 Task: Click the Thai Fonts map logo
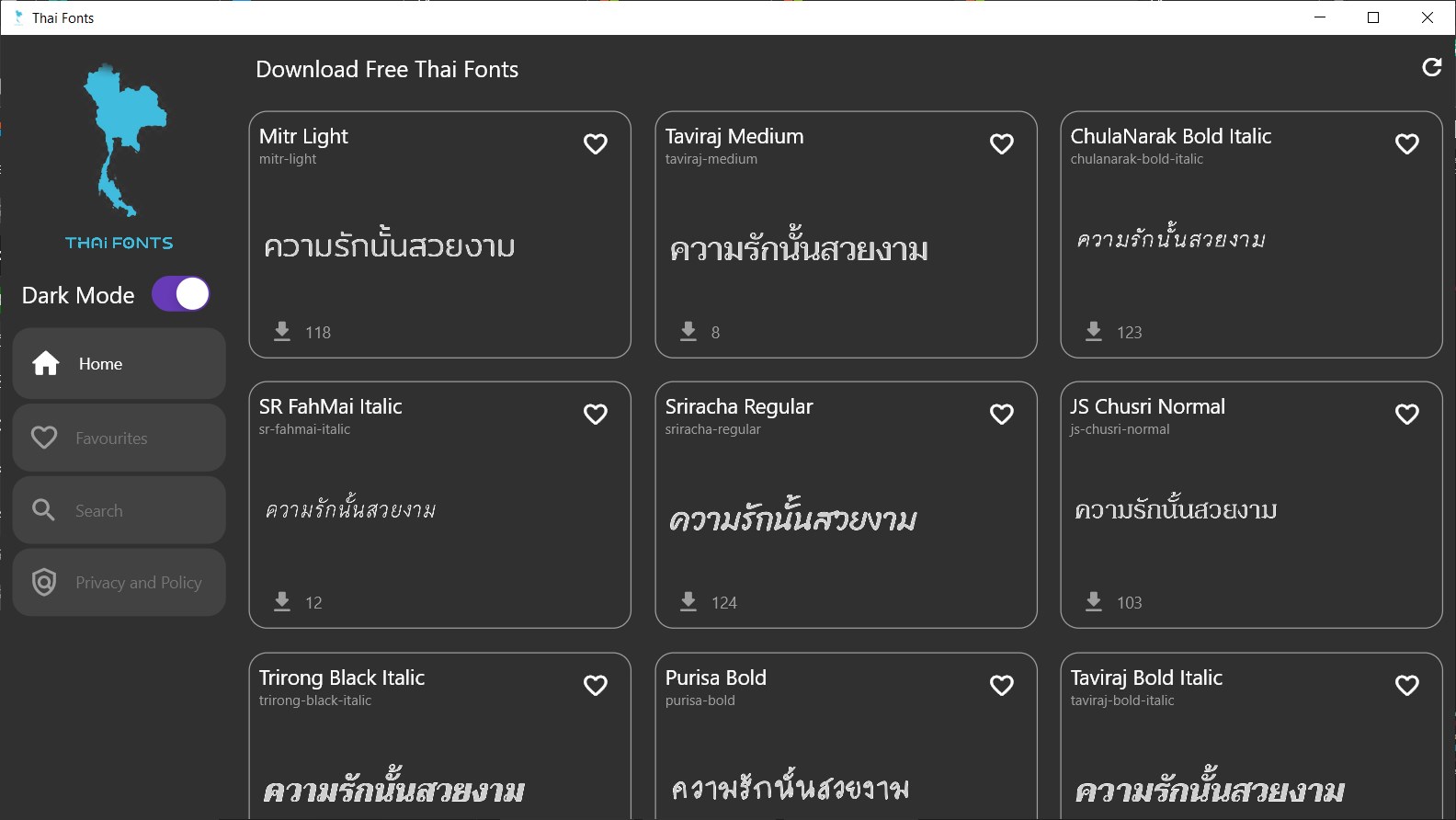click(125, 140)
